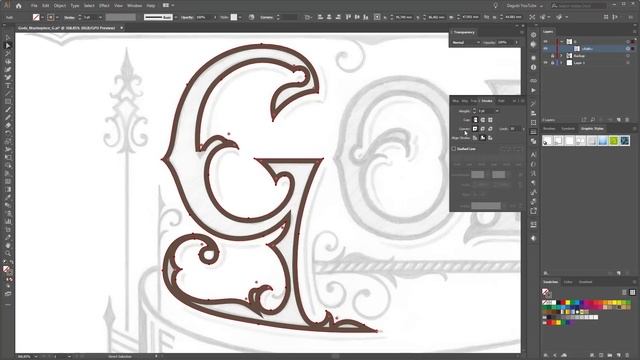
Task: Open the Object menu
Action: pos(60,6)
